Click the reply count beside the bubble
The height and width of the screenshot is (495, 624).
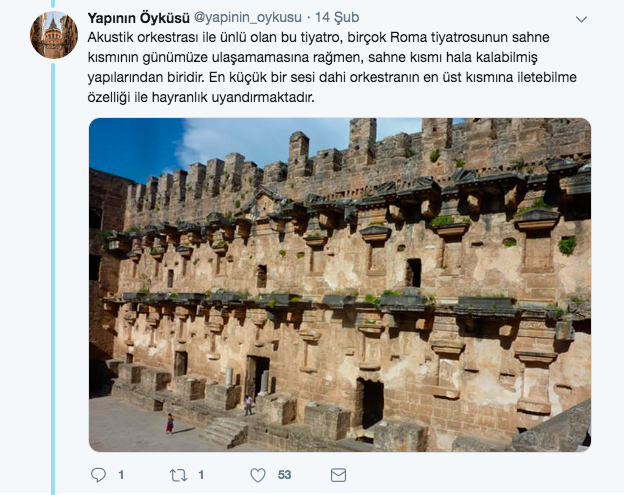pyautogui.click(x=121, y=475)
